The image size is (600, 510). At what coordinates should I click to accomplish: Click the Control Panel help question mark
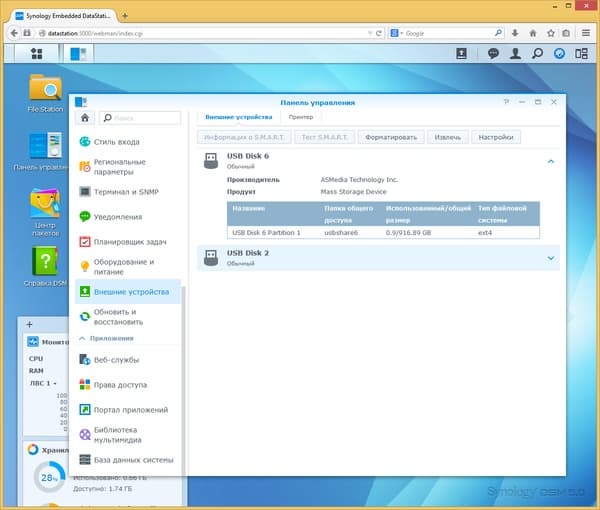[506, 102]
